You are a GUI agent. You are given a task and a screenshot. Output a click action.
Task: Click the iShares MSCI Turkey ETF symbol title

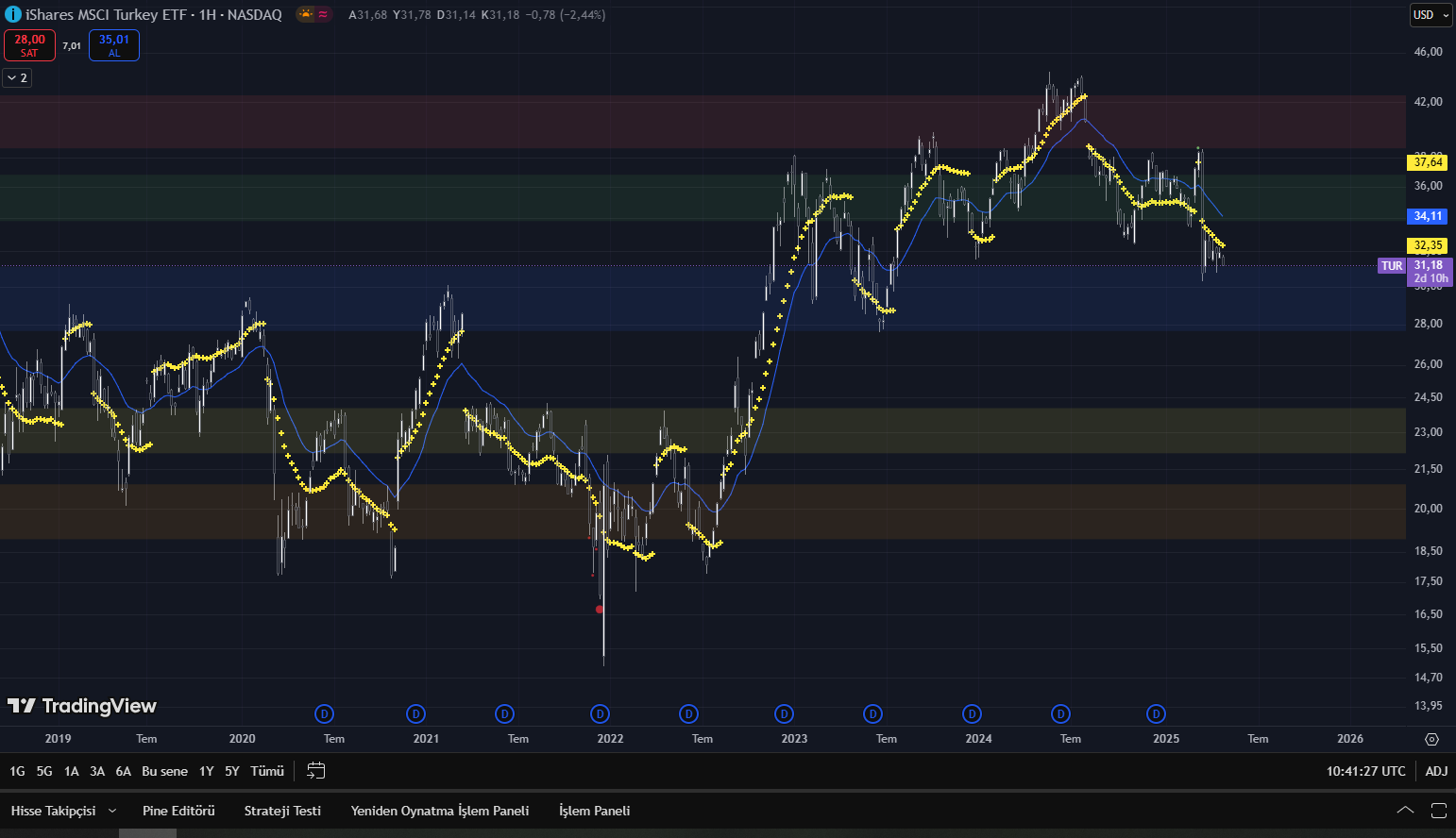tap(154, 14)
